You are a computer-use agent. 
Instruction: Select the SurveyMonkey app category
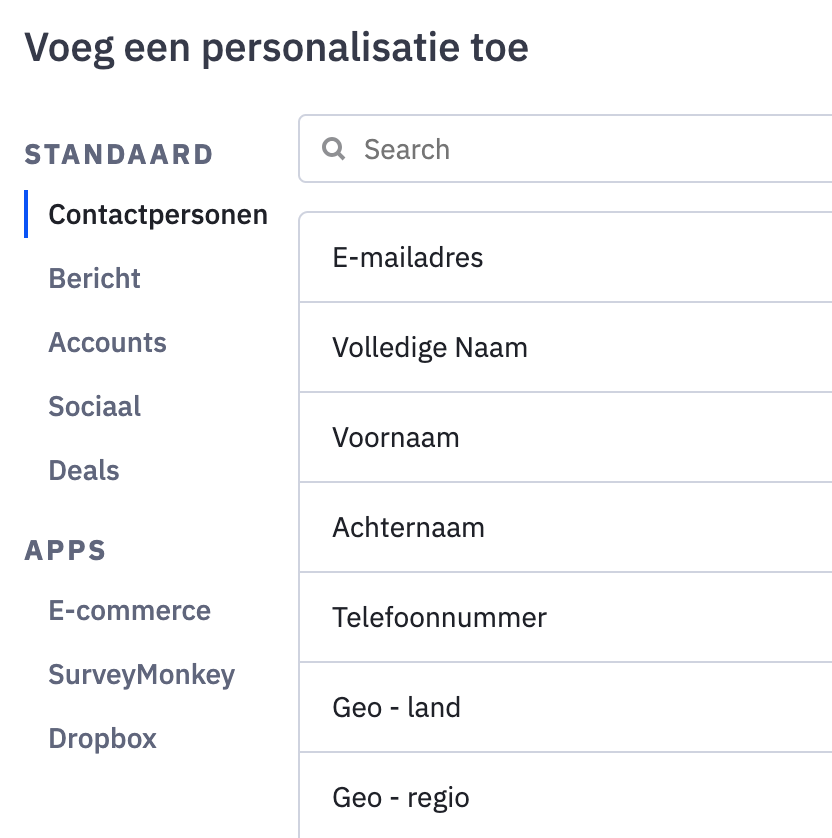[142, 675]
